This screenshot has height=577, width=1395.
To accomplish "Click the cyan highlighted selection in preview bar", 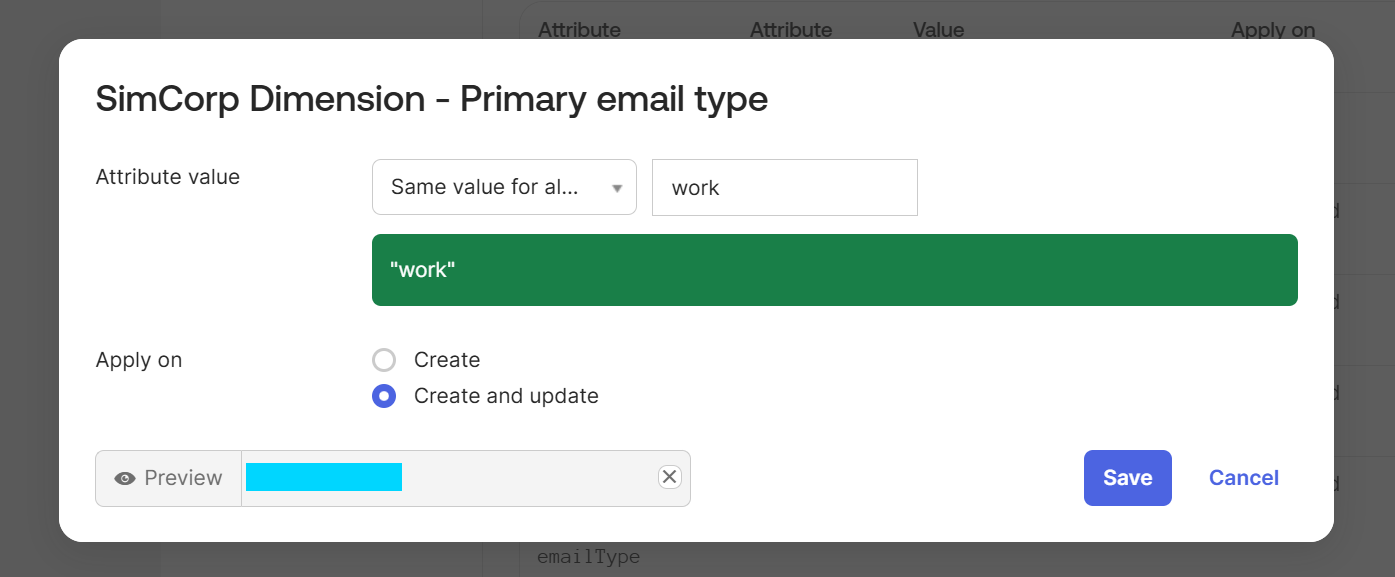I will pos(324,476).
